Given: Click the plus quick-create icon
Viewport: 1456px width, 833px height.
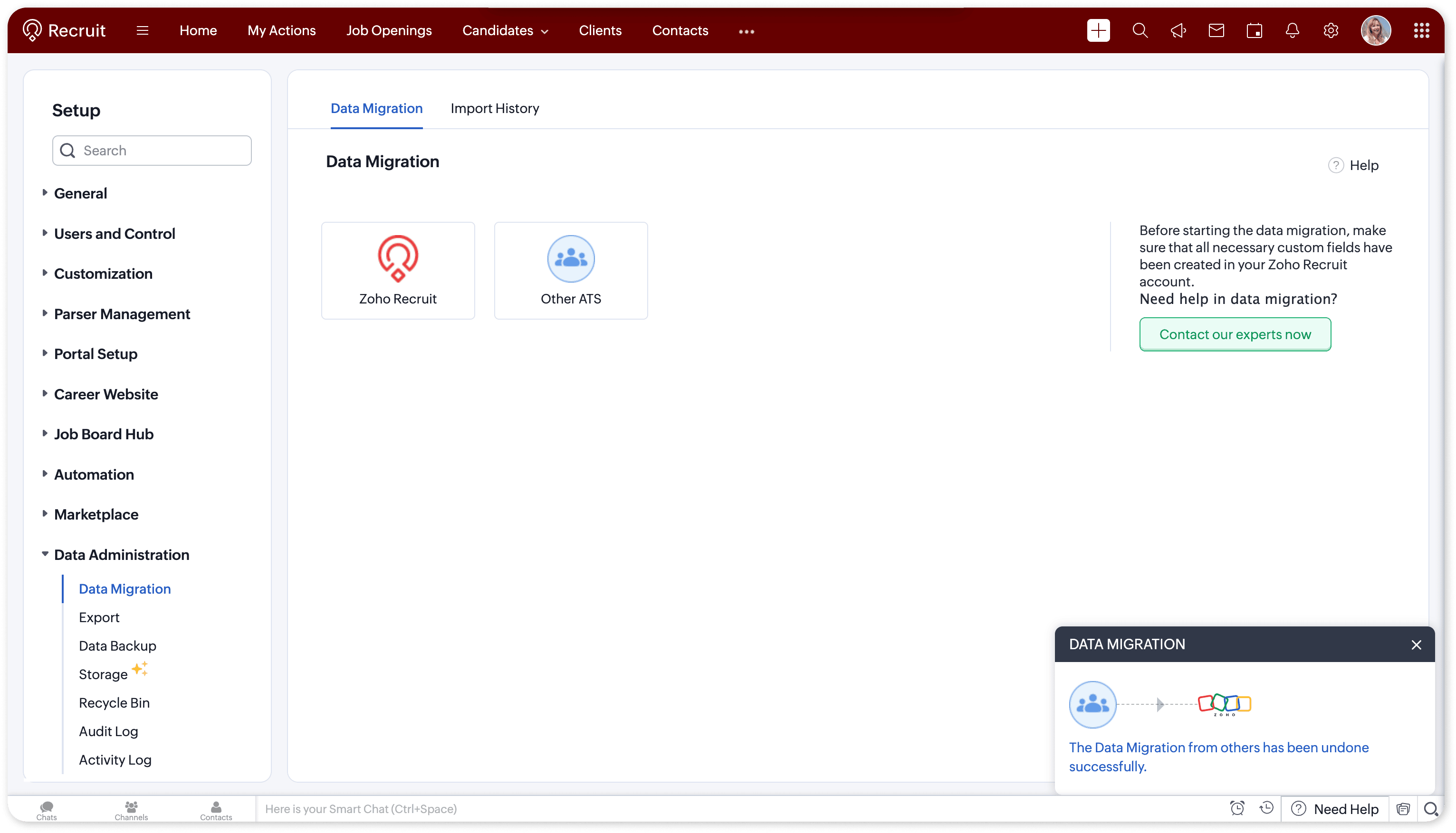Looking at the screenshot, I should (x=1098, y=30).
